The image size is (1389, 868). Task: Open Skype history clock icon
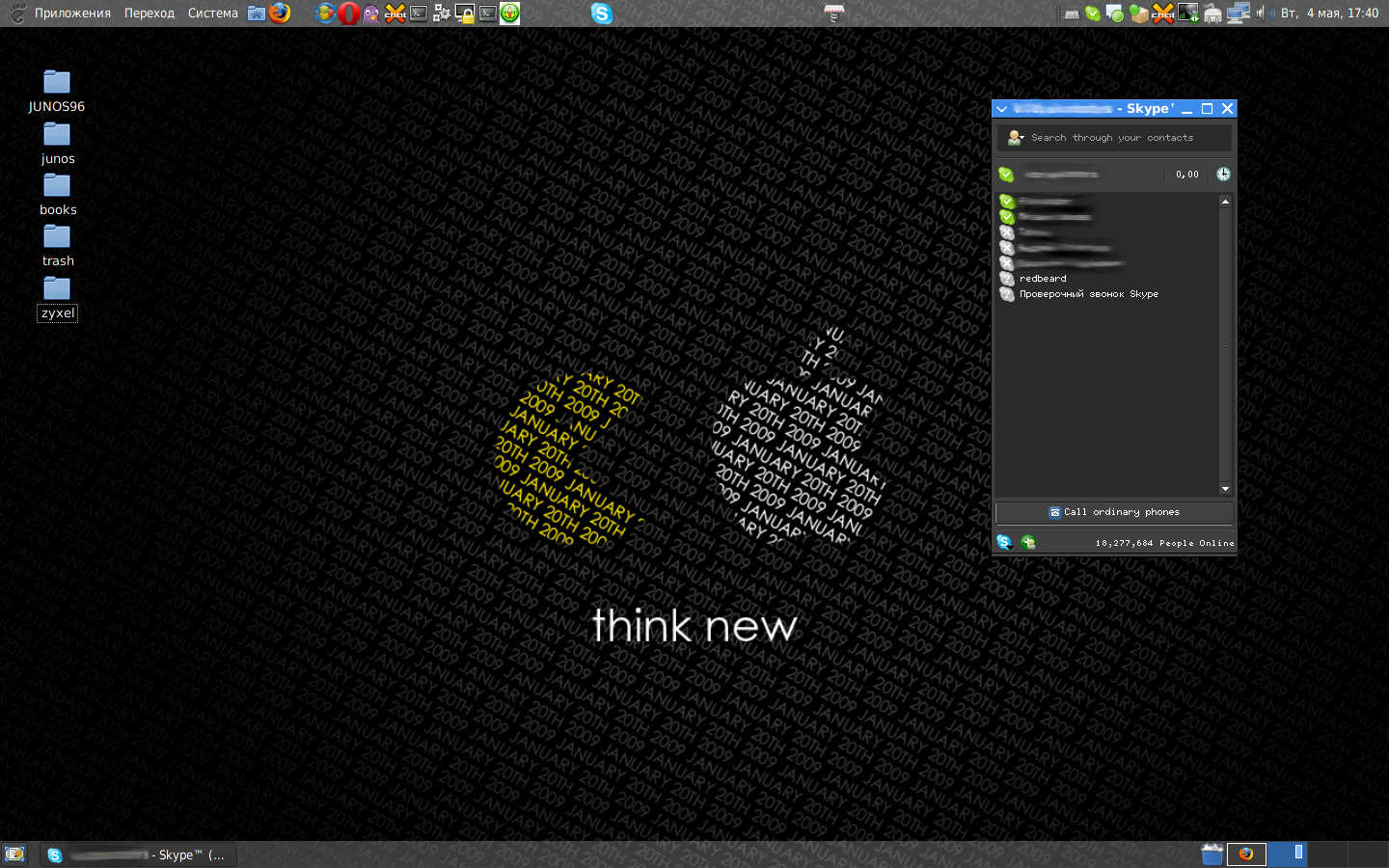click(x=1223, y=175)
